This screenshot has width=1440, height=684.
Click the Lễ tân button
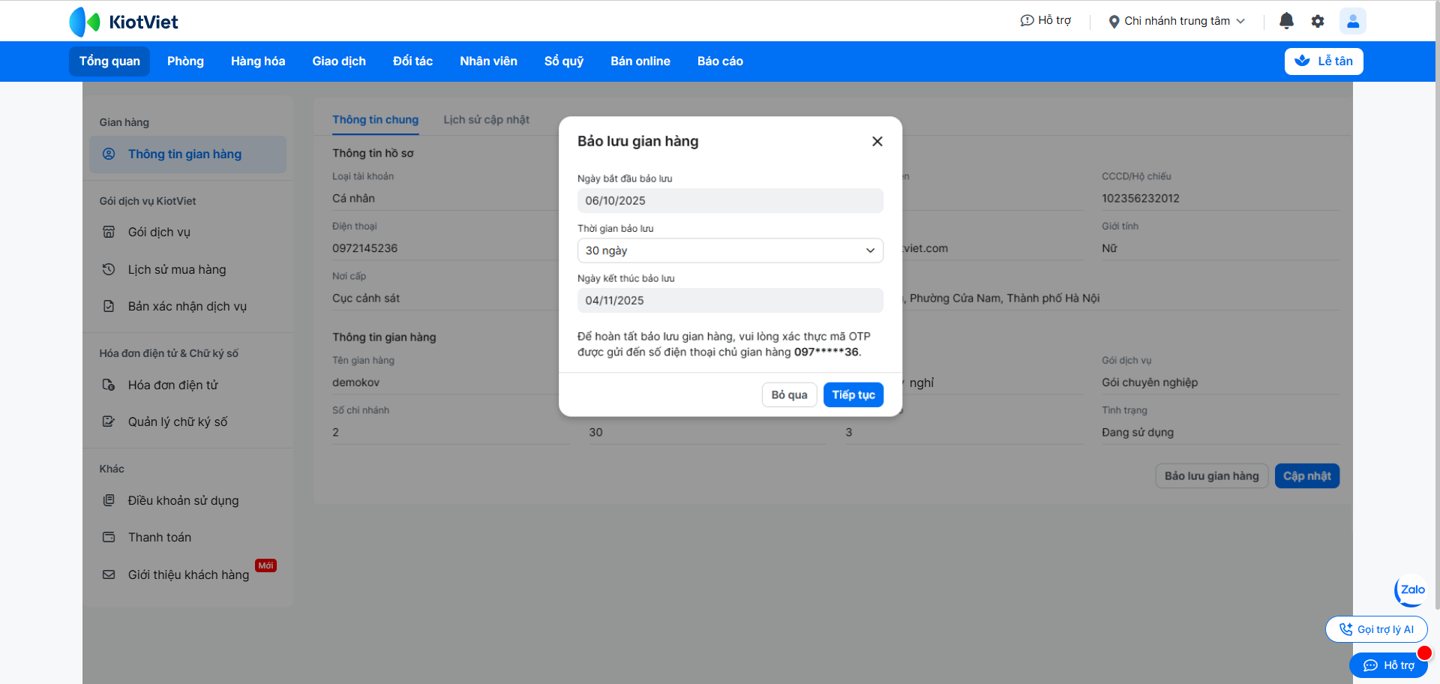tap(1323, 61)
